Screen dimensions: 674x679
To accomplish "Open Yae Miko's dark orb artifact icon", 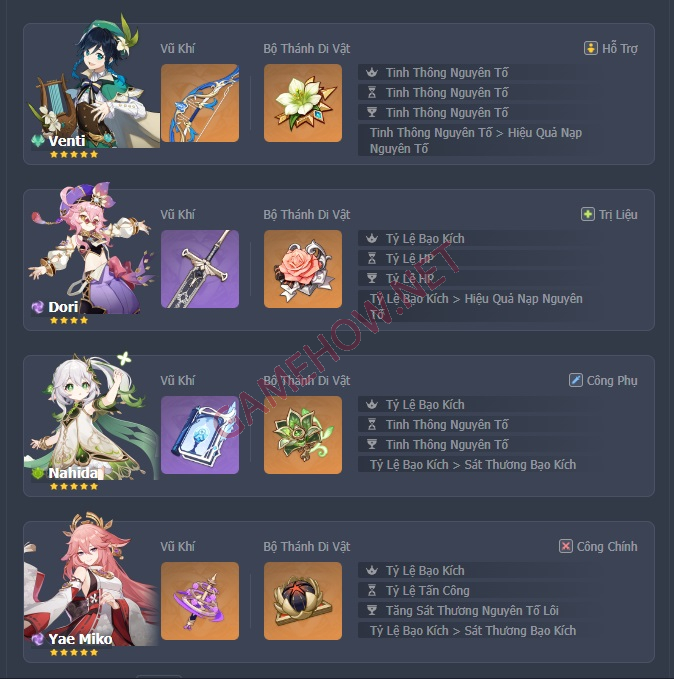I will (303, 601).
